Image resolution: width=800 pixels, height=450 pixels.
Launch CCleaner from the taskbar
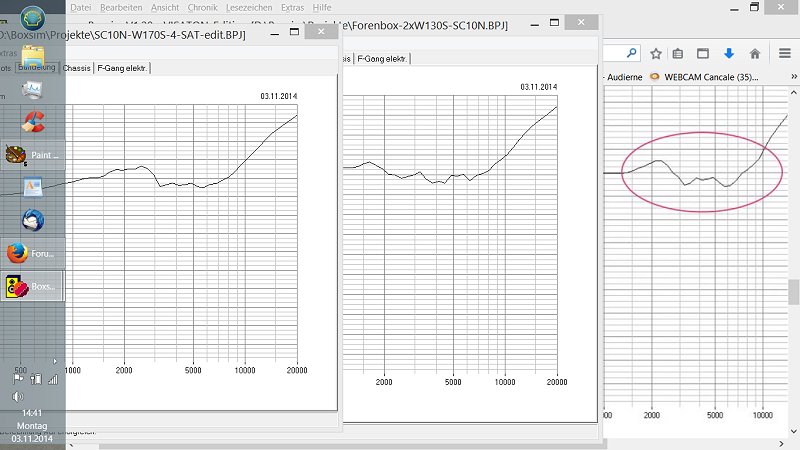pyautogui.click(x=32, y=121)
